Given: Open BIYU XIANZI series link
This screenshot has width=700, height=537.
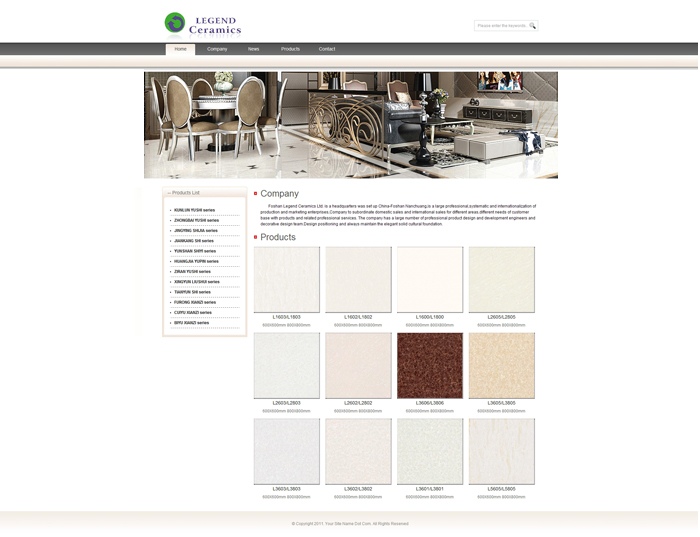Looking at the screenshot, I should (x=191, y=323).
